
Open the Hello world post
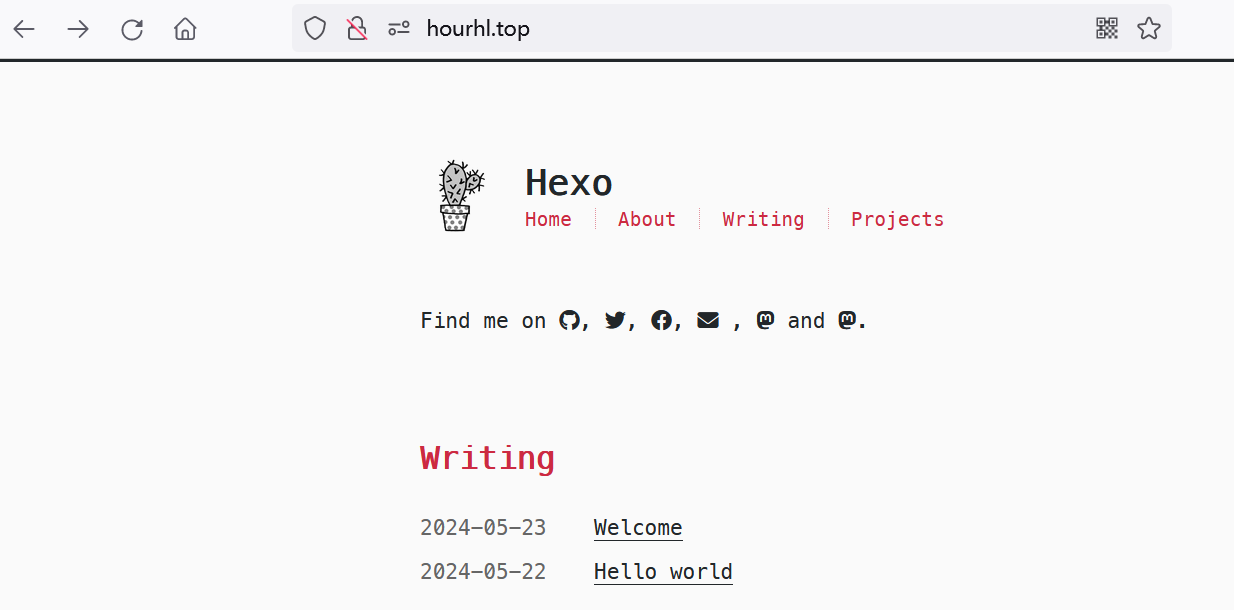click(x=662, y=571)
